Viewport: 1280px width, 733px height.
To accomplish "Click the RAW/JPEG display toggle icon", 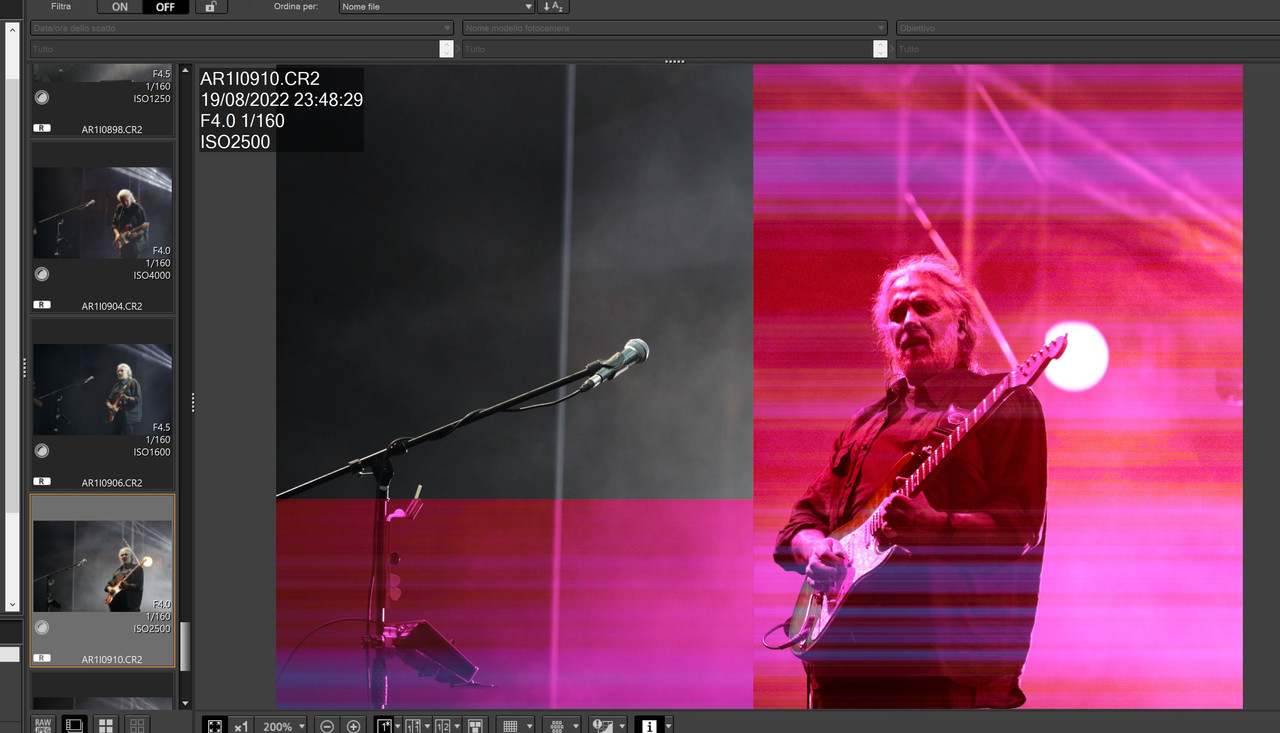I will 42,724.
